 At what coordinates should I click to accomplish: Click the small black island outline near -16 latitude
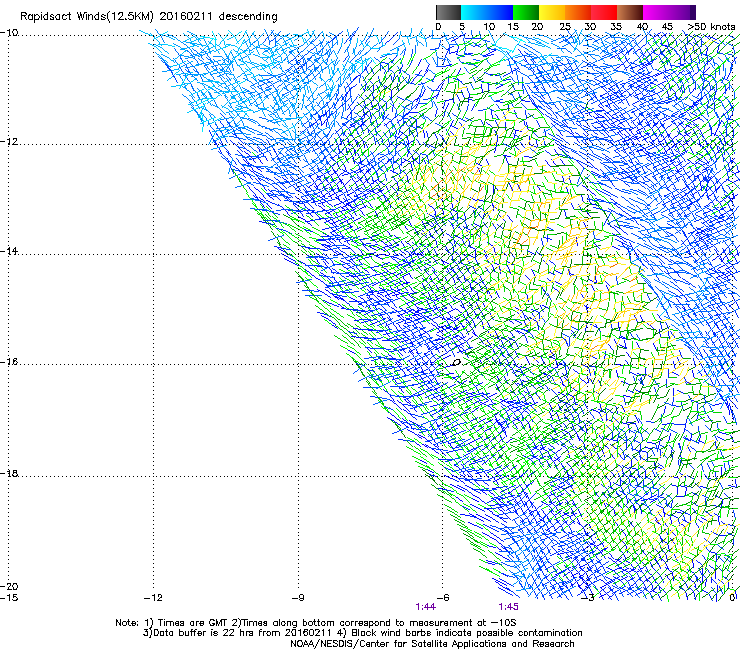click(x=456, y=363)
